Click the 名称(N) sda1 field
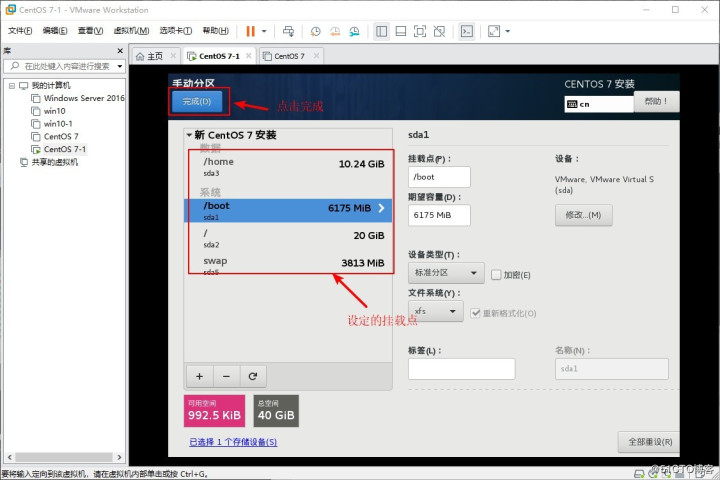Screen dimensions: 720x480 coord(612,369)
